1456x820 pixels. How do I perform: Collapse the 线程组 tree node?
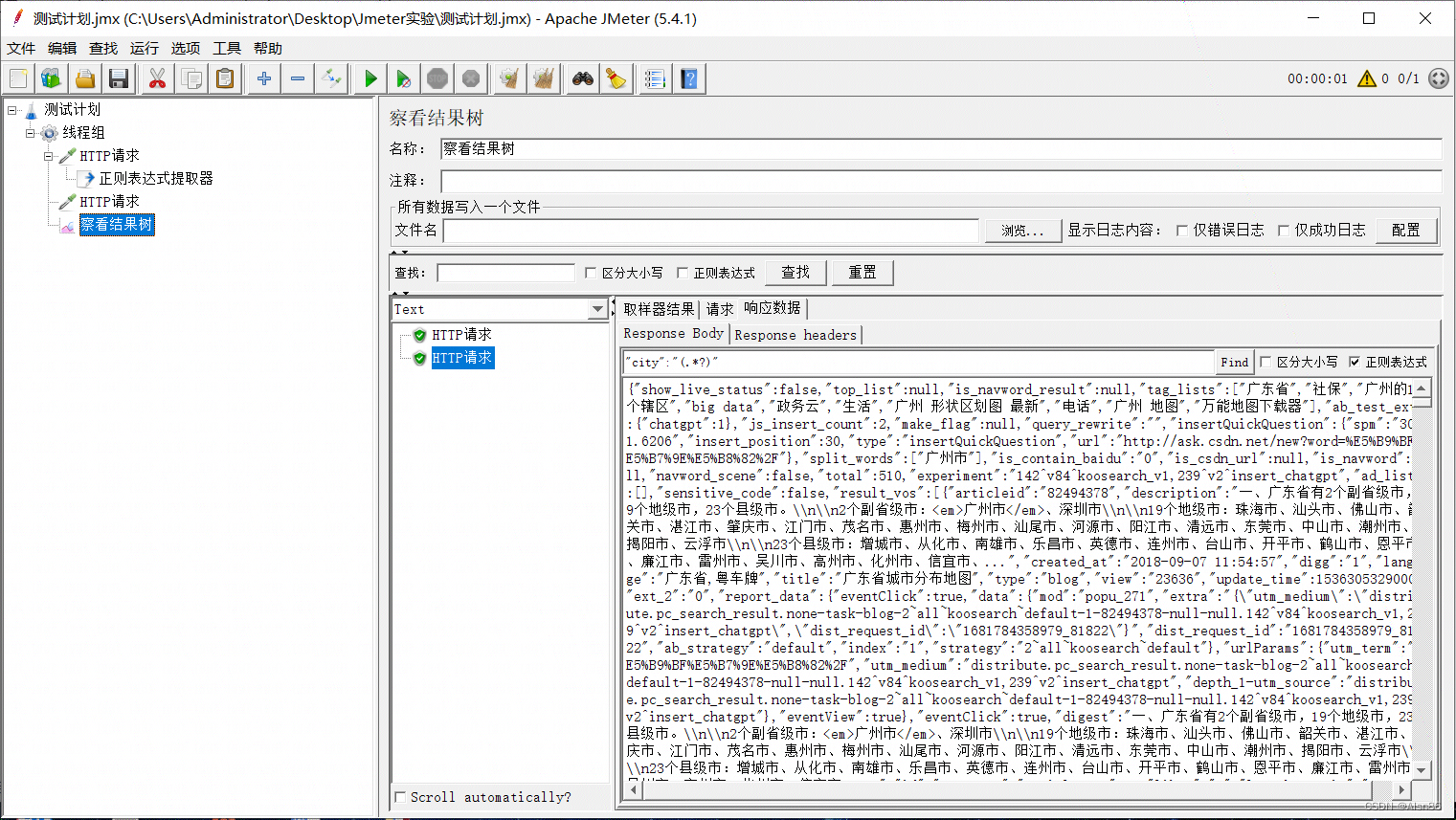(x=30, y=133)
